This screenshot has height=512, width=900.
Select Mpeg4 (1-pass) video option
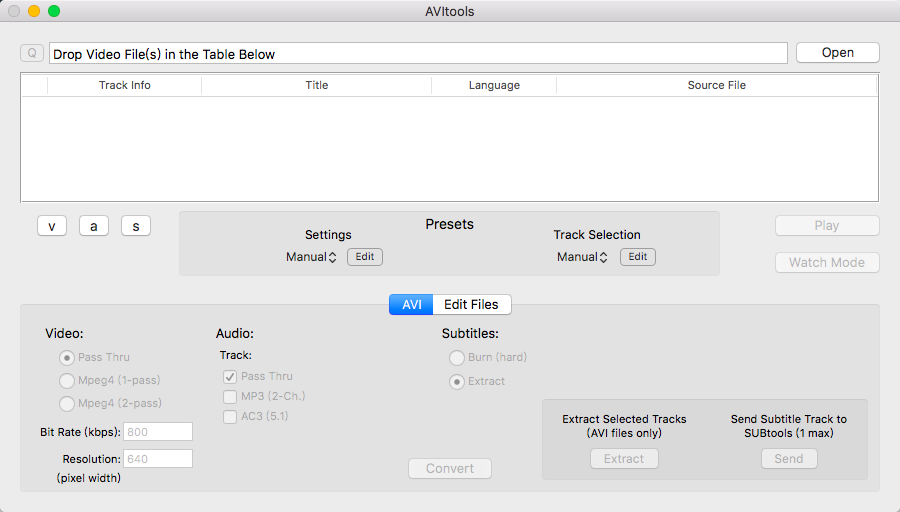[x=67, y=381]
